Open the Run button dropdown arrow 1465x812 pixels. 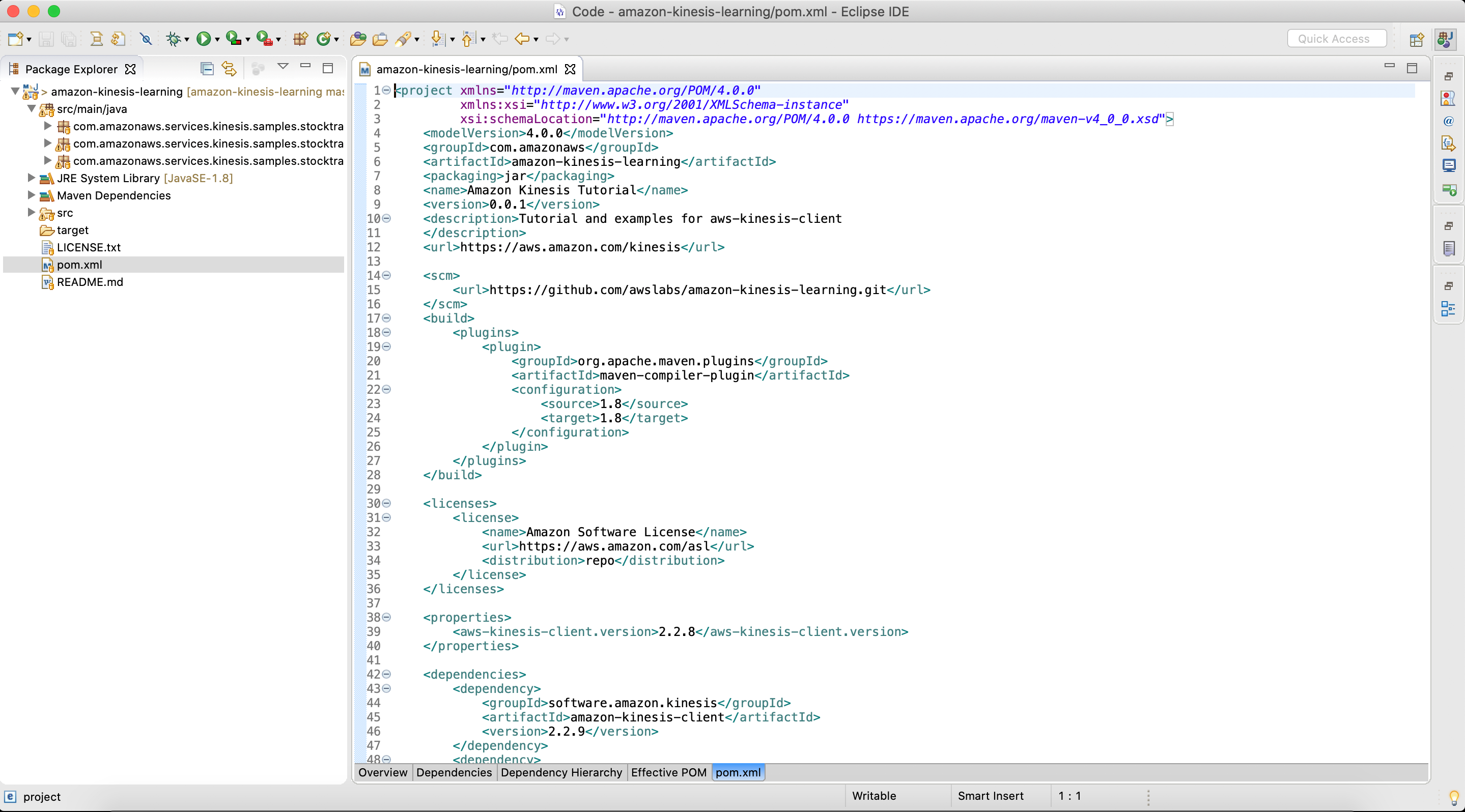217,40
